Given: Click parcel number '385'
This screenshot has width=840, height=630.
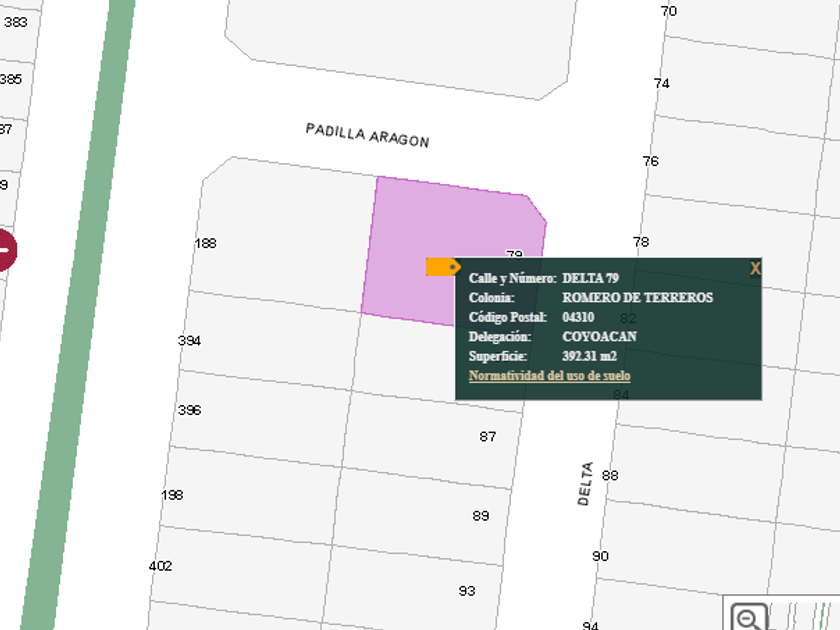Looking at the screenshot, I should click(11, 79).
